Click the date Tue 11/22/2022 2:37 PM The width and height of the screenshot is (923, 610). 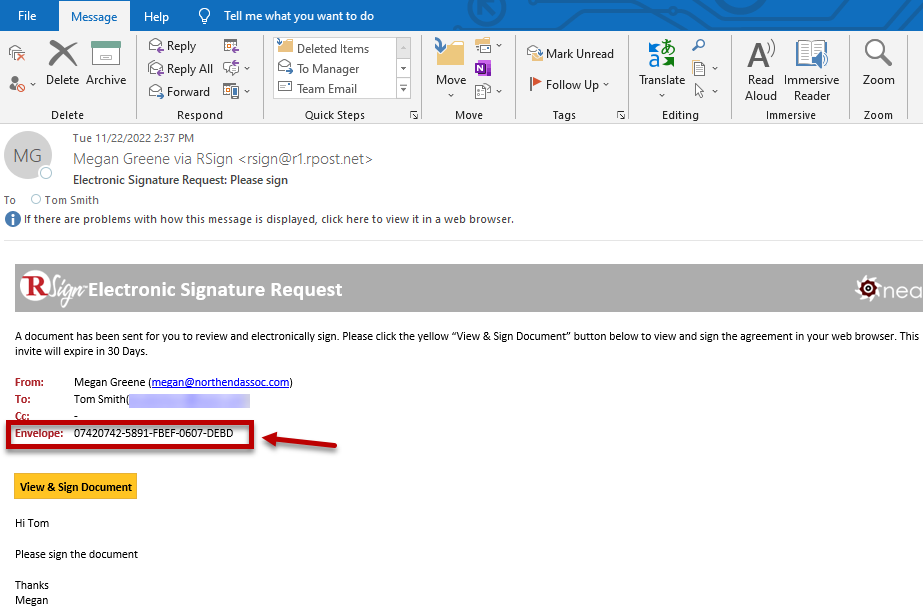coord(133,138)
